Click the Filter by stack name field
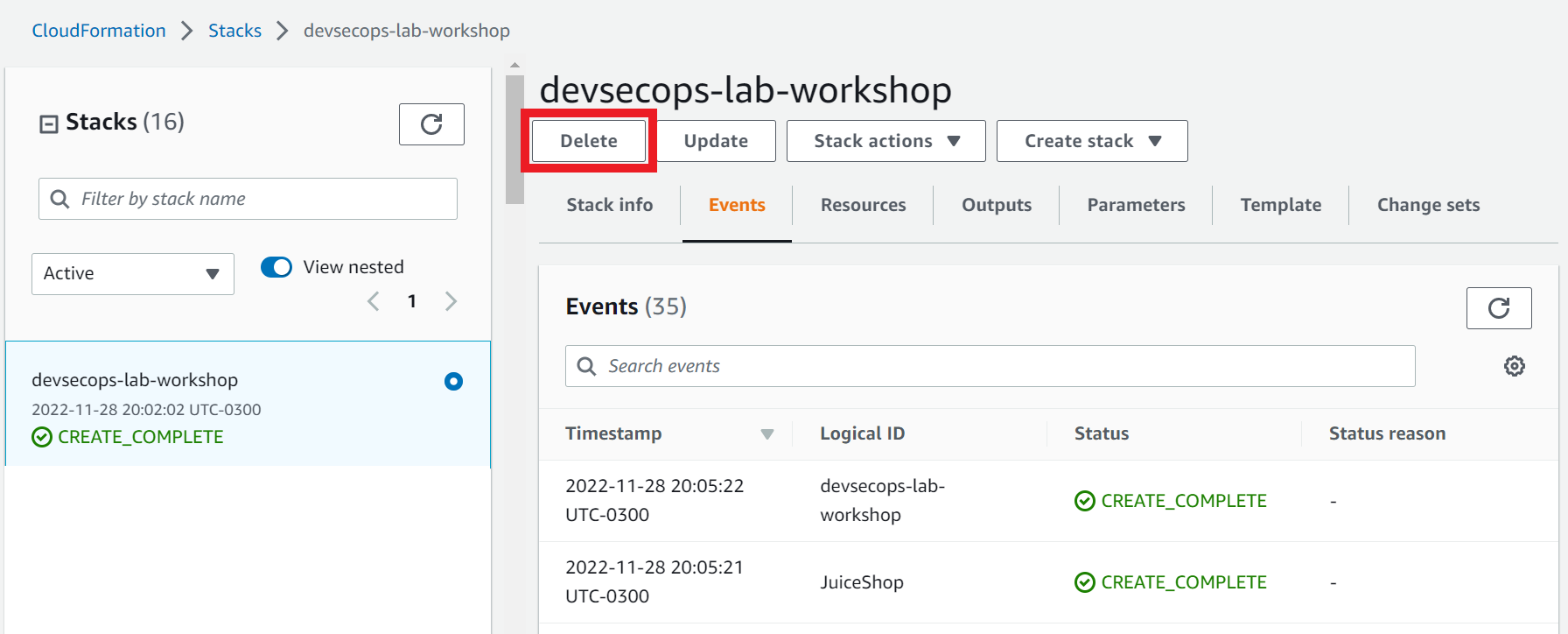 (248, 199)
